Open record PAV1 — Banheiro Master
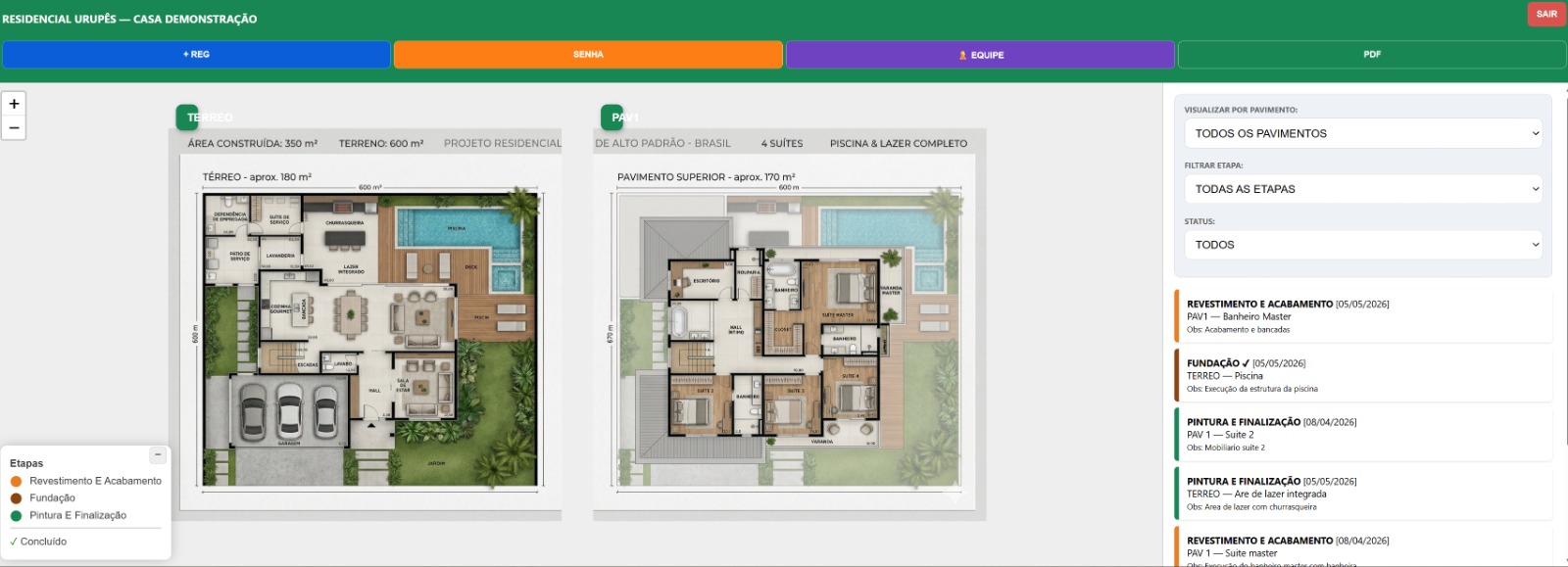The image size is (1568, 567). (1363, 316)
